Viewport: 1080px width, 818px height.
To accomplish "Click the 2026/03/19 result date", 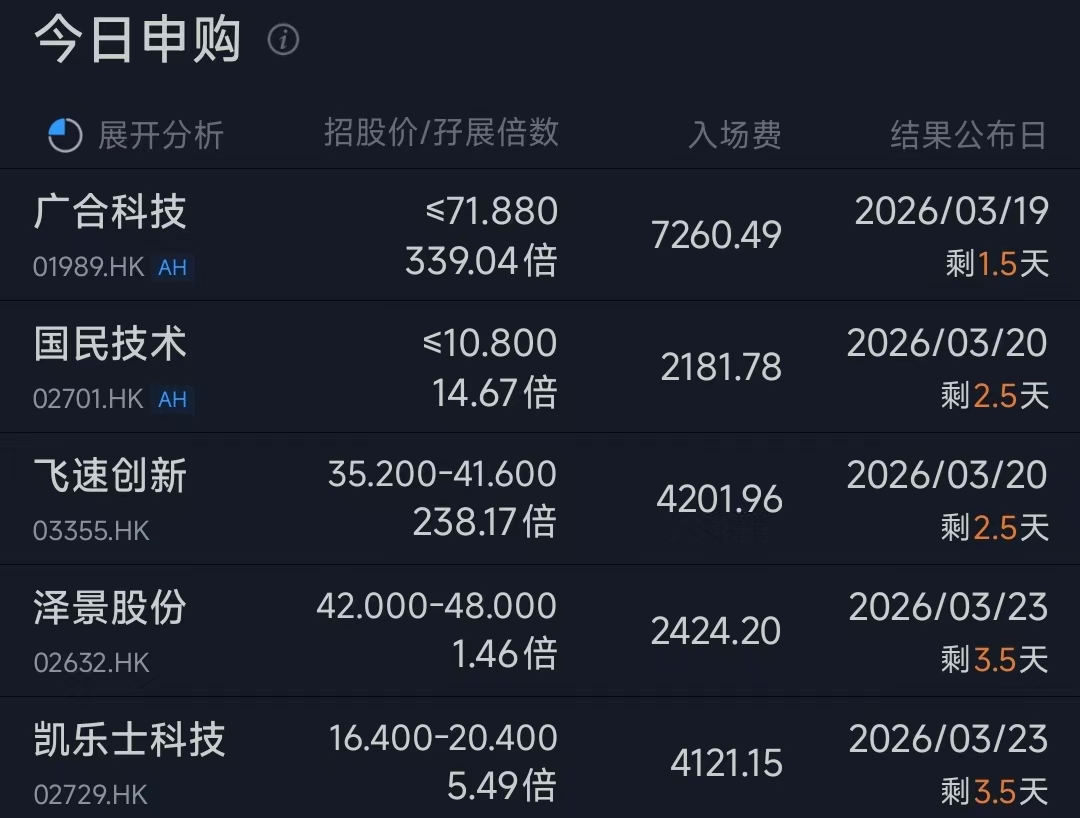I will tap(951, 211).
